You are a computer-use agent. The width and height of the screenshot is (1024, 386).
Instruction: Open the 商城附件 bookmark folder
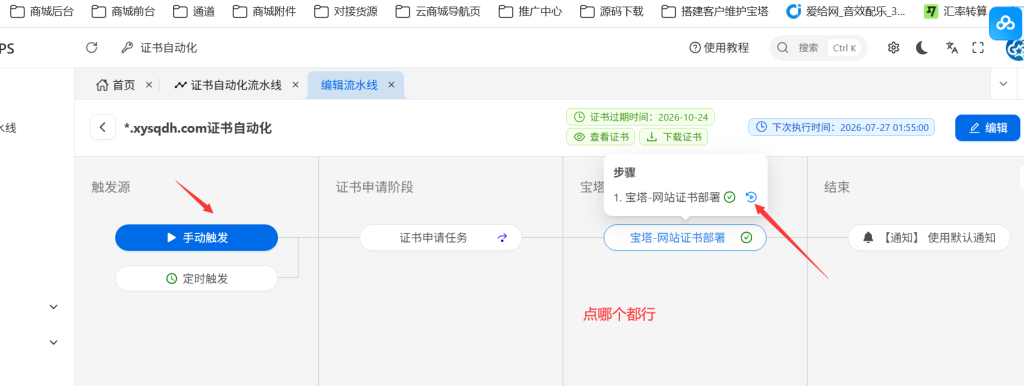point(264,11)
